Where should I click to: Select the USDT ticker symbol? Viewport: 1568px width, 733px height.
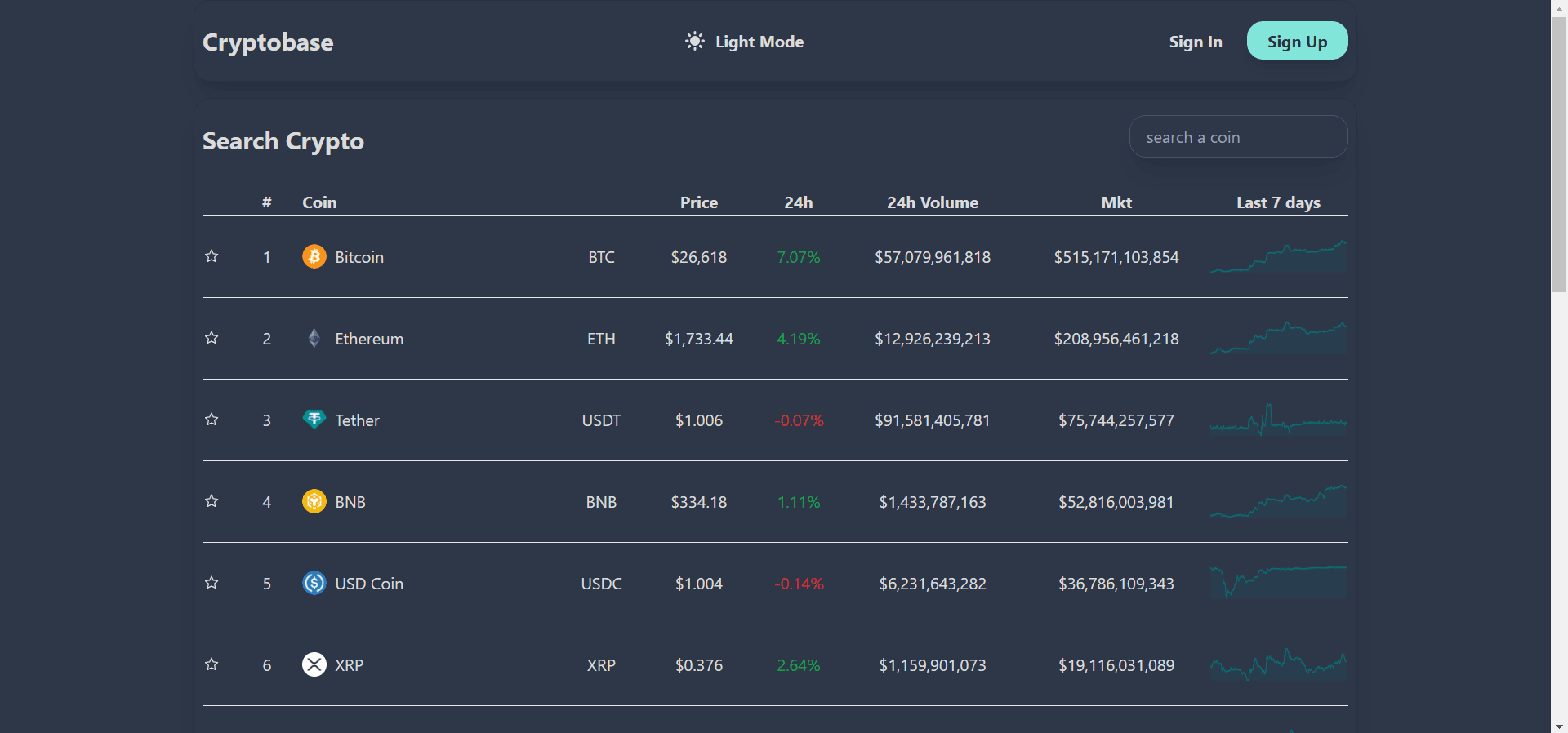601,420
